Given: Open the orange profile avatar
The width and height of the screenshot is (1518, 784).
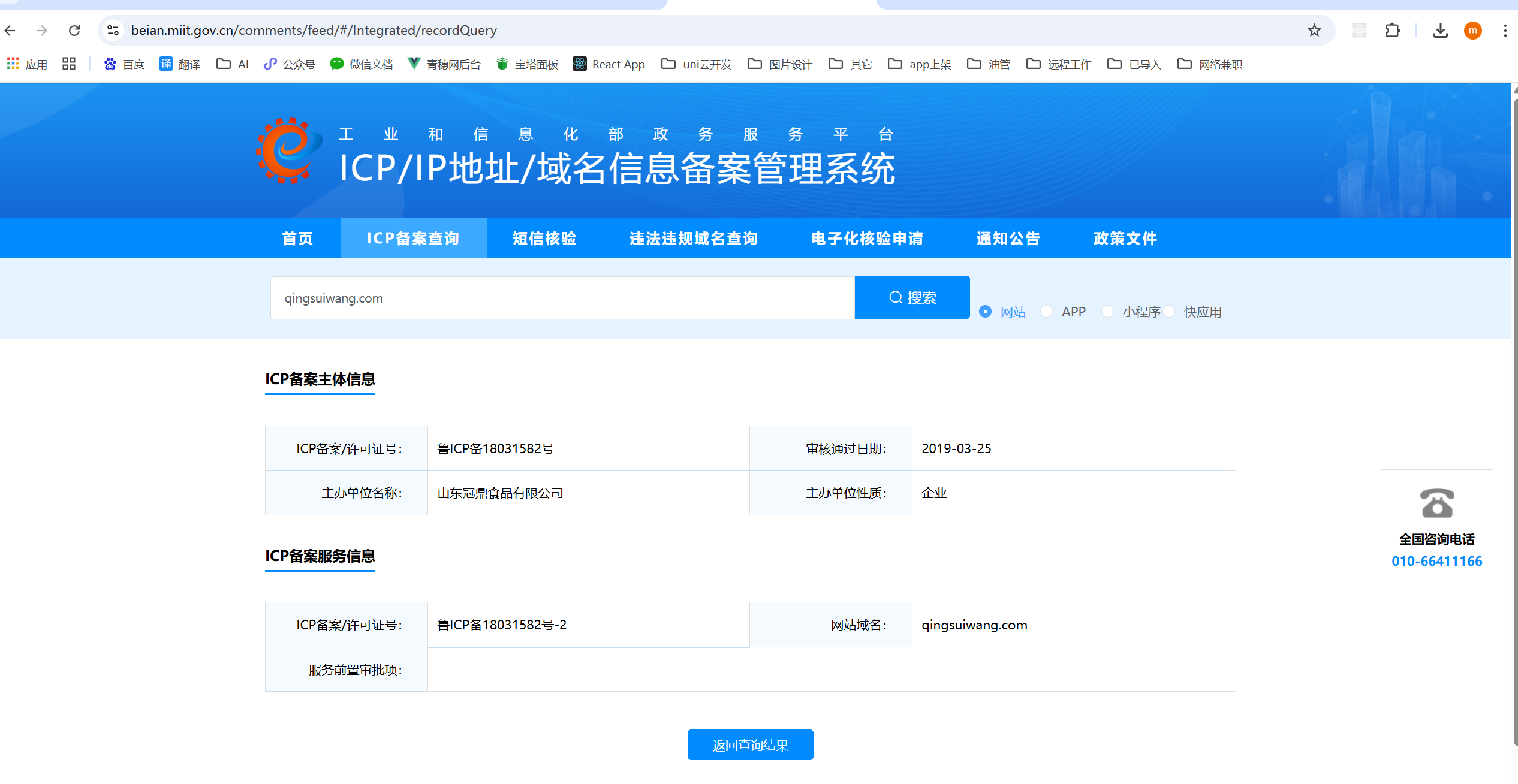Looking at the screenshot, I should pos(1473,30).
